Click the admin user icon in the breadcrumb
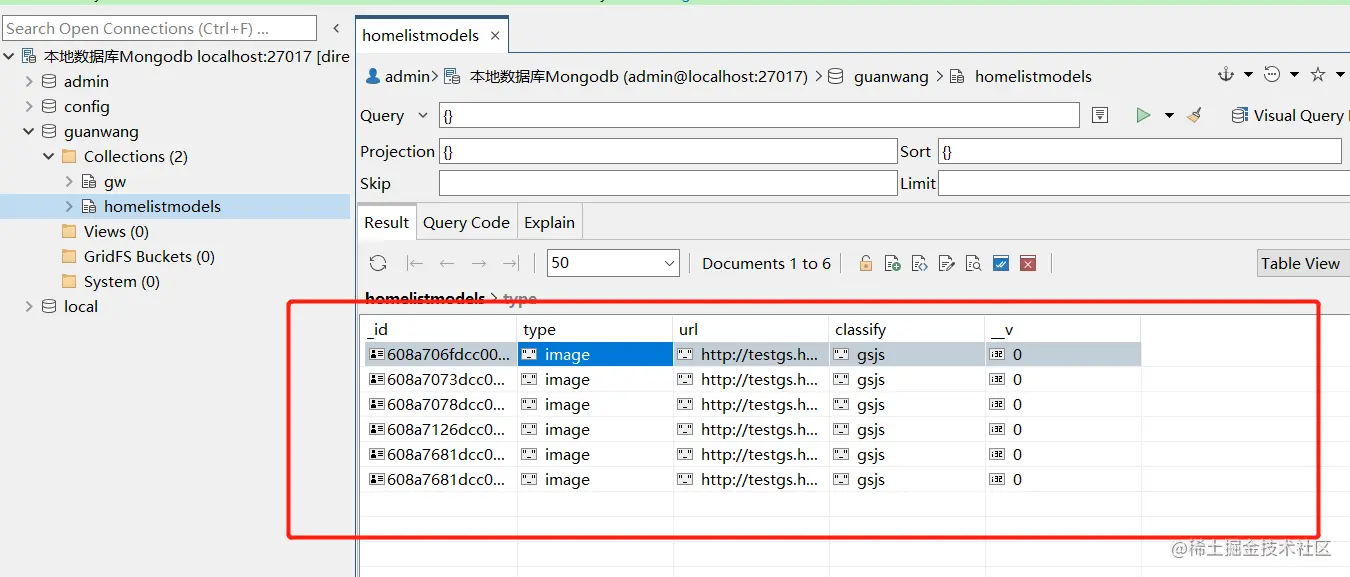Screen dimensions: 1350x577 coord(373,76)
